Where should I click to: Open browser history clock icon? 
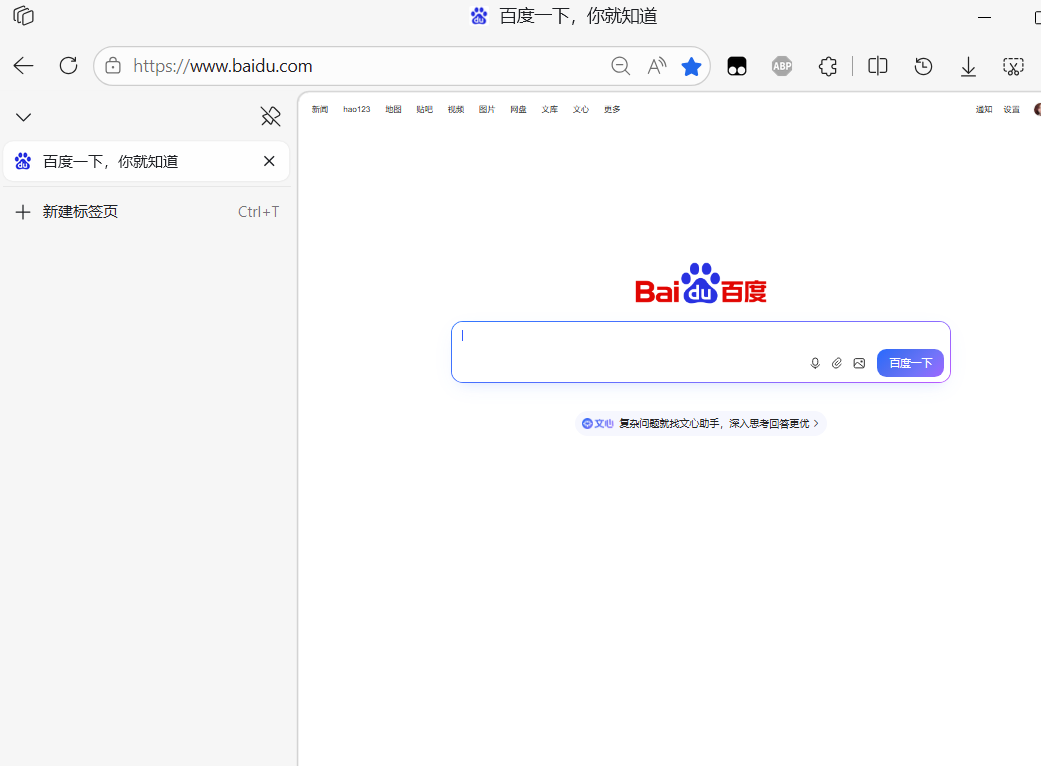(x=923, y=66)
